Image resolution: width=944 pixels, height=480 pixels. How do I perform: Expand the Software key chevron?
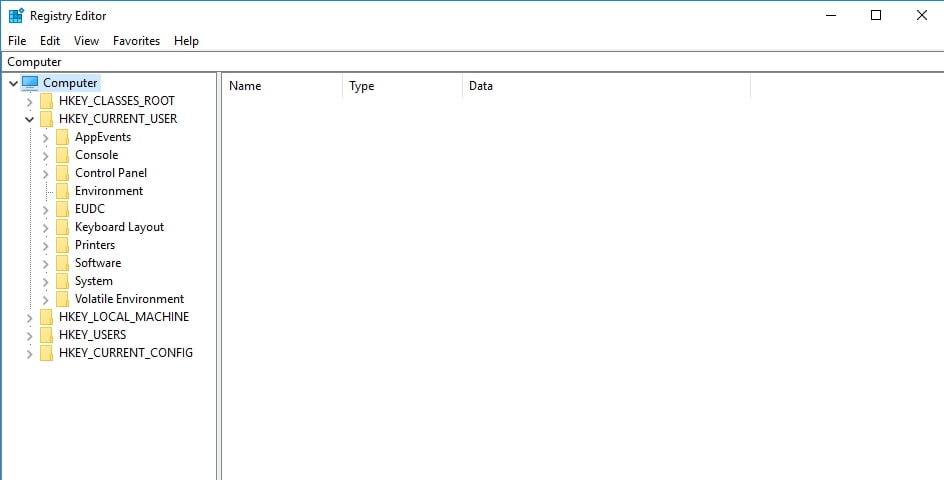coord(45,264)
